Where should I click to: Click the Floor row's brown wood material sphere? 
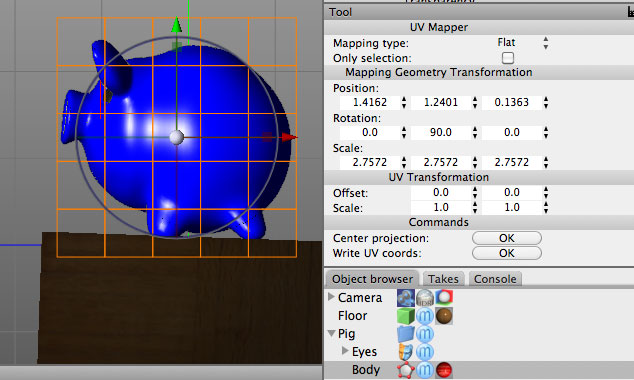point(444,316)
